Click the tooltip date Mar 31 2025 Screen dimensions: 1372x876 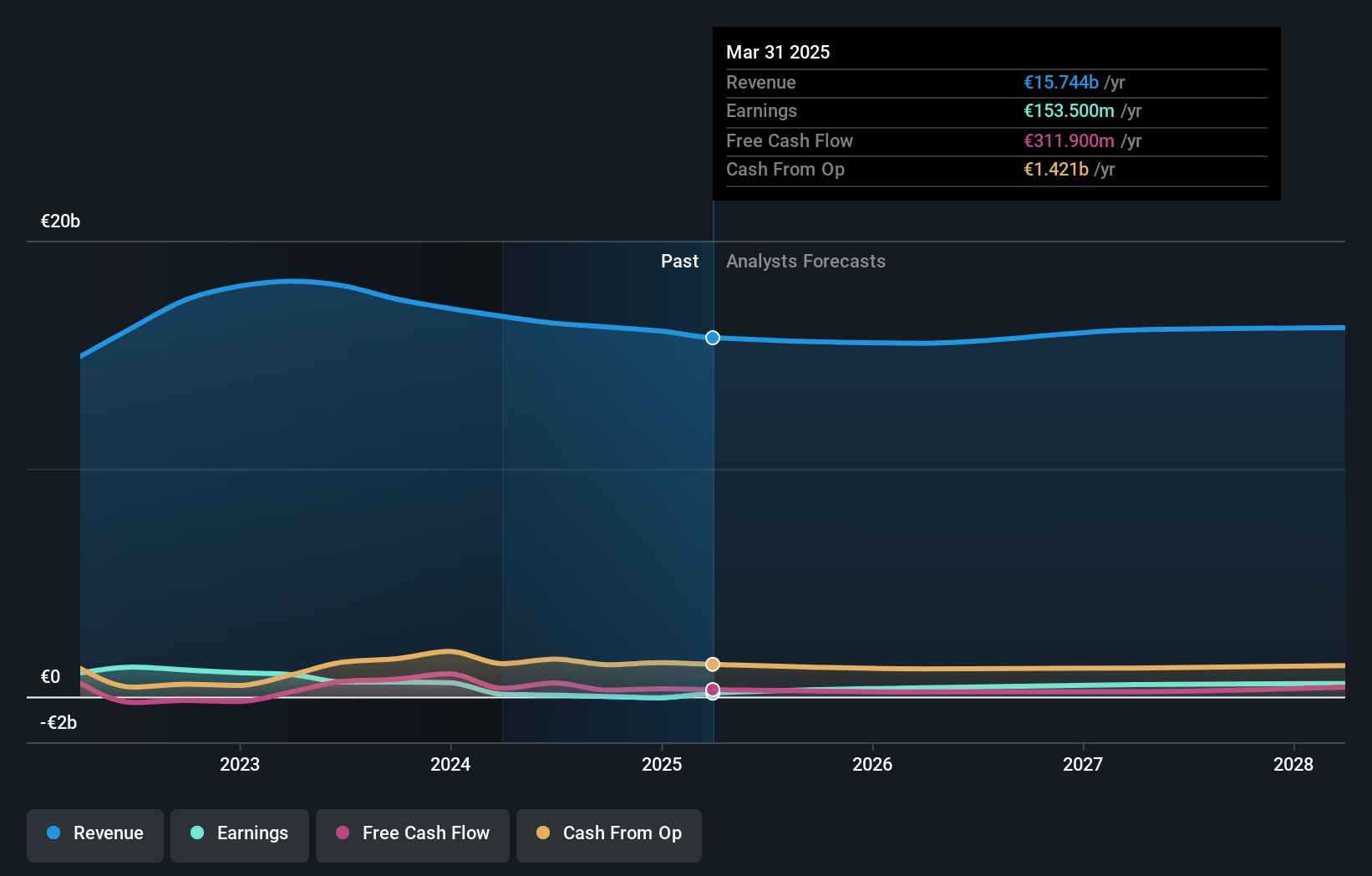tap(778, 52)
